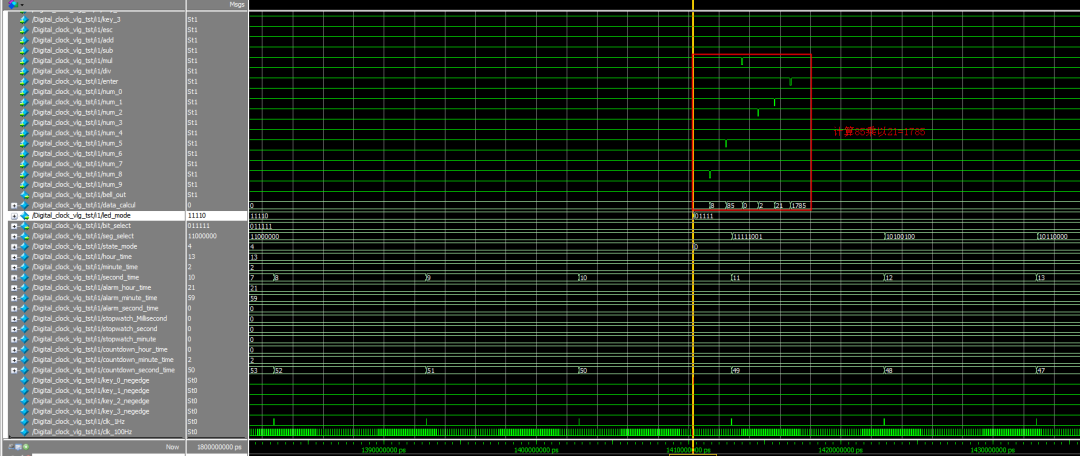Click the num_8 signal icon

(x=25, y=174)
